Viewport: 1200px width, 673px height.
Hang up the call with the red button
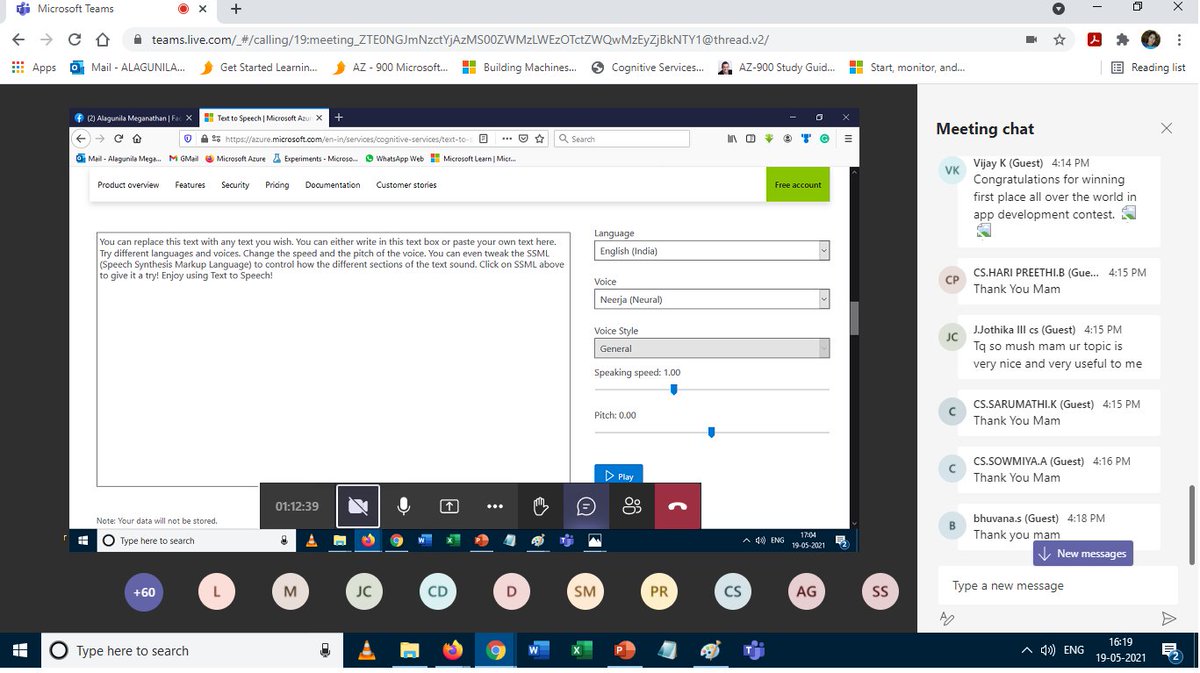pyautogui.click(x=678, y=506)
